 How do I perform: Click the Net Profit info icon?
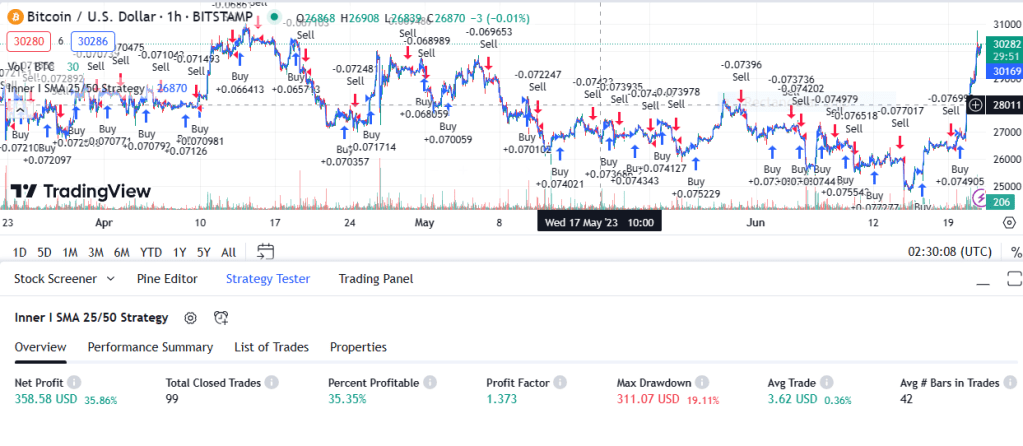click(74, 383)
